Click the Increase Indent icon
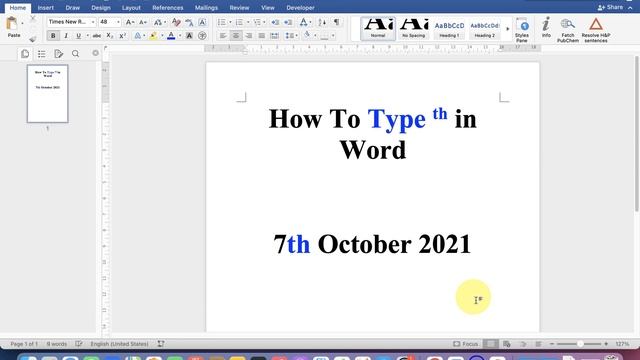Image resolution: width=640 pixels, height=360 pixels. 288,22
